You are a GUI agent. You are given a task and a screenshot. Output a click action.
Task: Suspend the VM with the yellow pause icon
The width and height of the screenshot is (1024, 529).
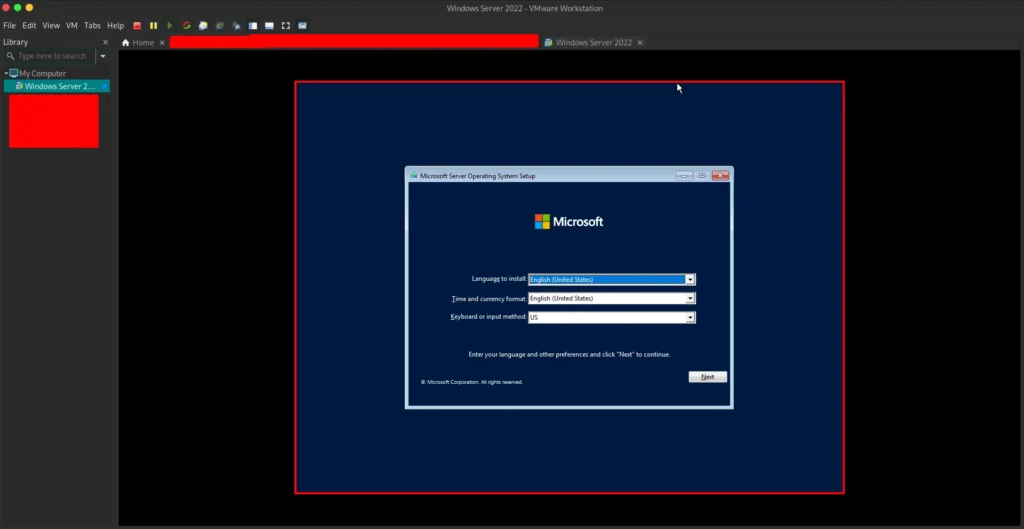(x=153, y=25)
